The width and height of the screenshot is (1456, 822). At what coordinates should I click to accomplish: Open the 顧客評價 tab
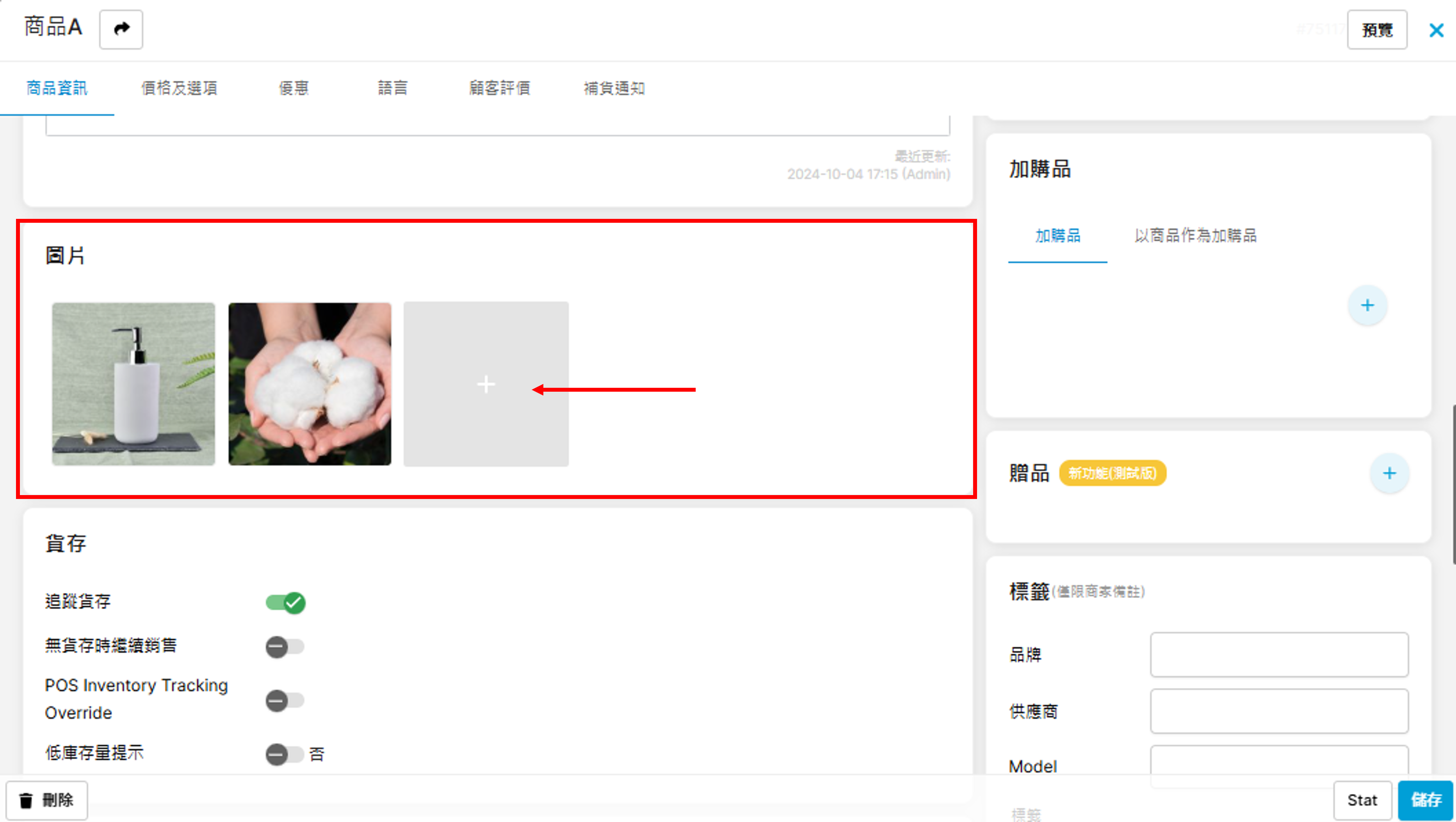tap(499, 88)
